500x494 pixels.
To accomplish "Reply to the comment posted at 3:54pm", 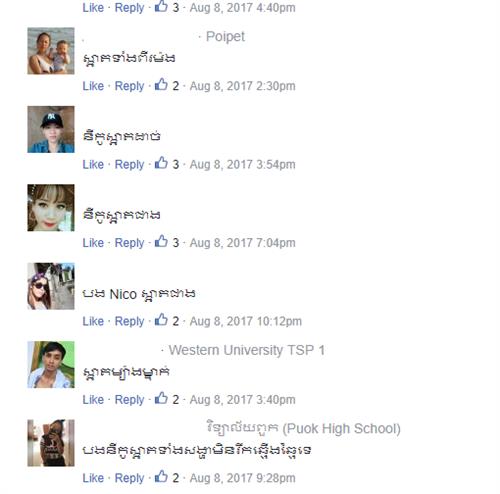I will (x=129, y=165).
